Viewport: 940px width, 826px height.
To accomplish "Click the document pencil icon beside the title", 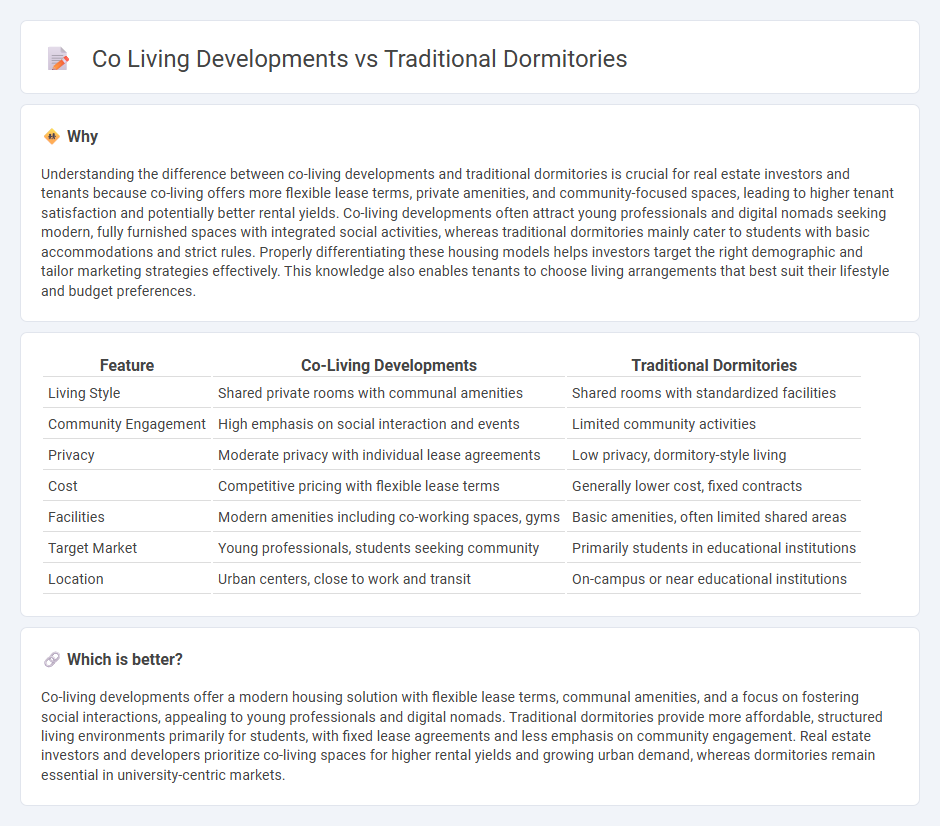I will [x=58, y=59].
